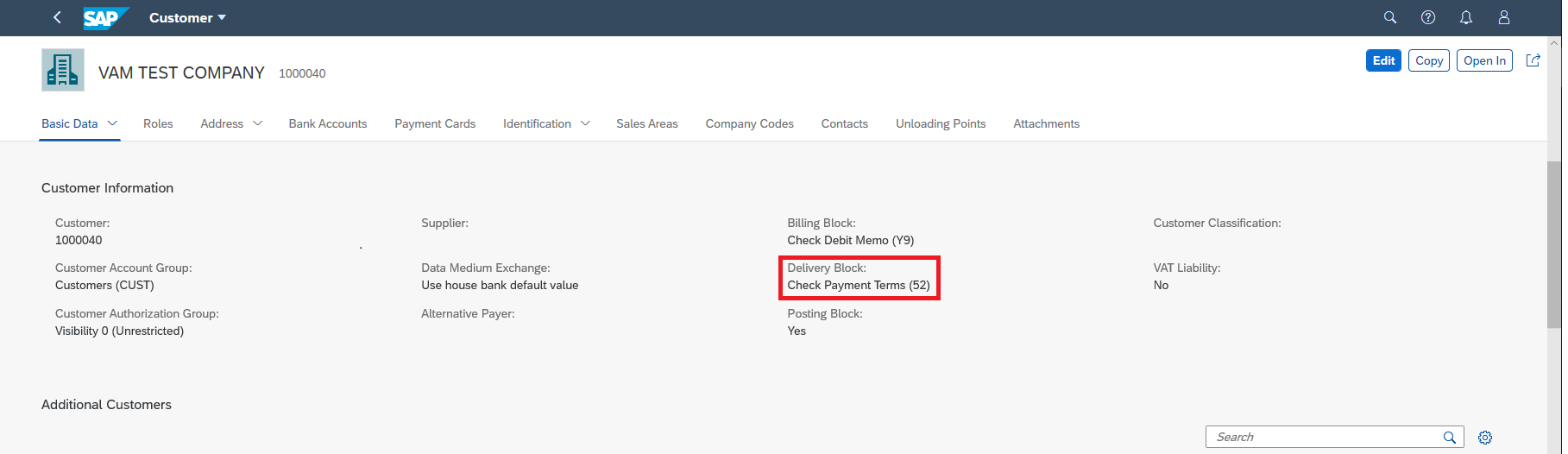Screen dimensions: 1568x454
Task: Show notifications bell
Action: coord(1465,17)
